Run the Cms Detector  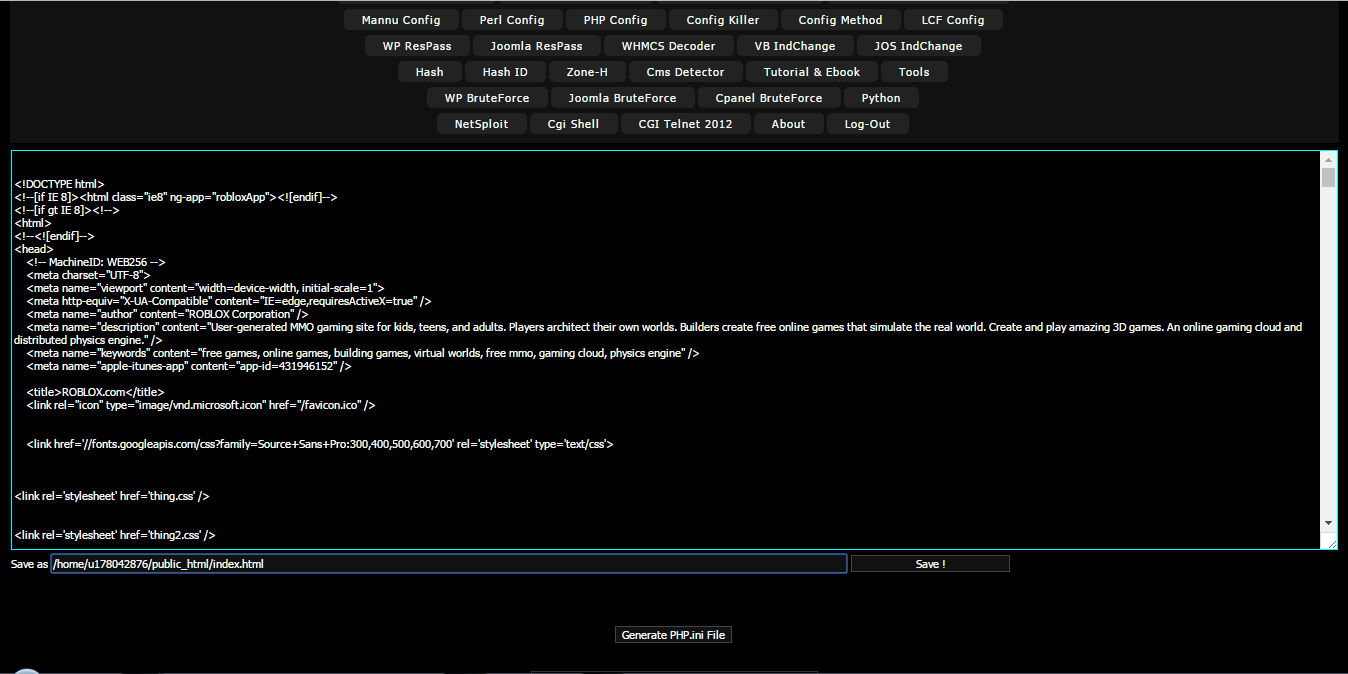click(685, 71)
